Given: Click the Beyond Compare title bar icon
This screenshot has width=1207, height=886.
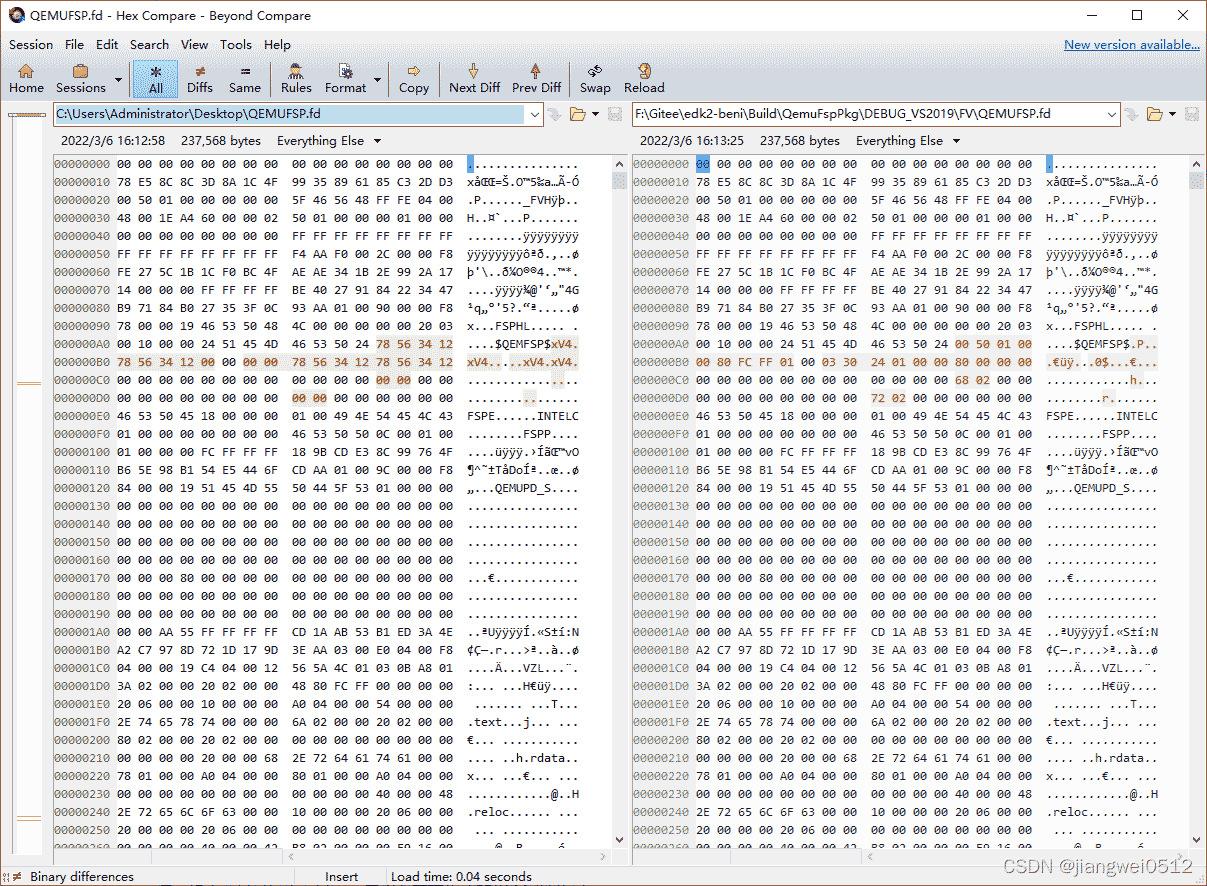Looking at the screenshot, I should [16, 15].
